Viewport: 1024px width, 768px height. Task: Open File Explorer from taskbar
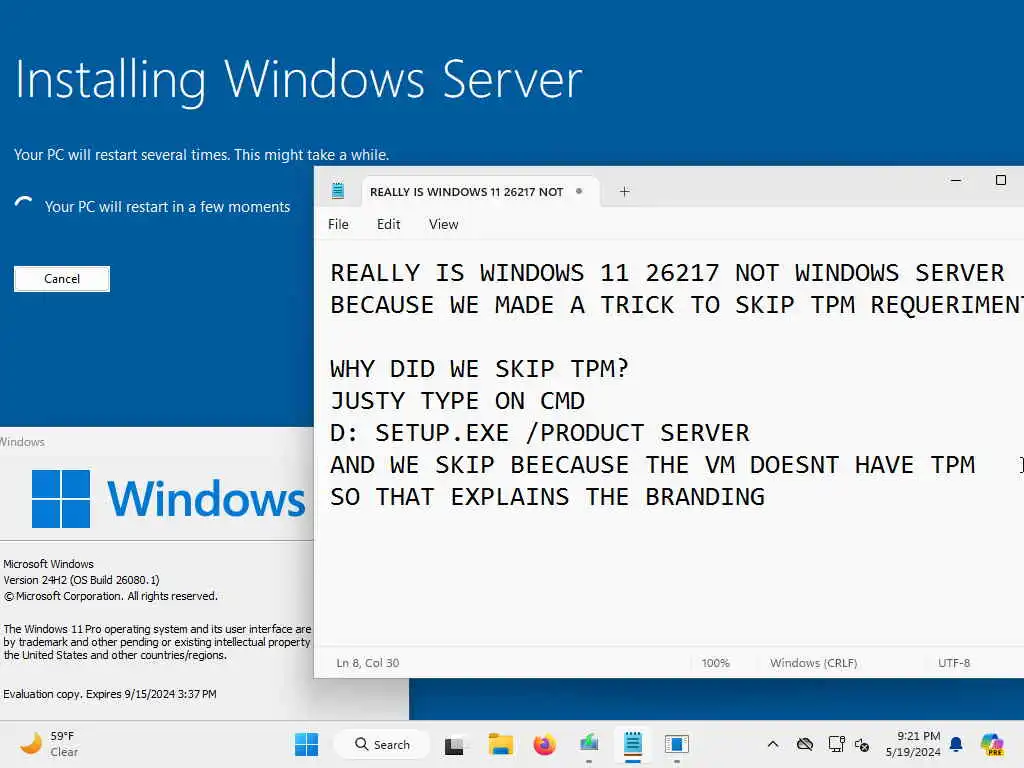click(x=501, y=744)
